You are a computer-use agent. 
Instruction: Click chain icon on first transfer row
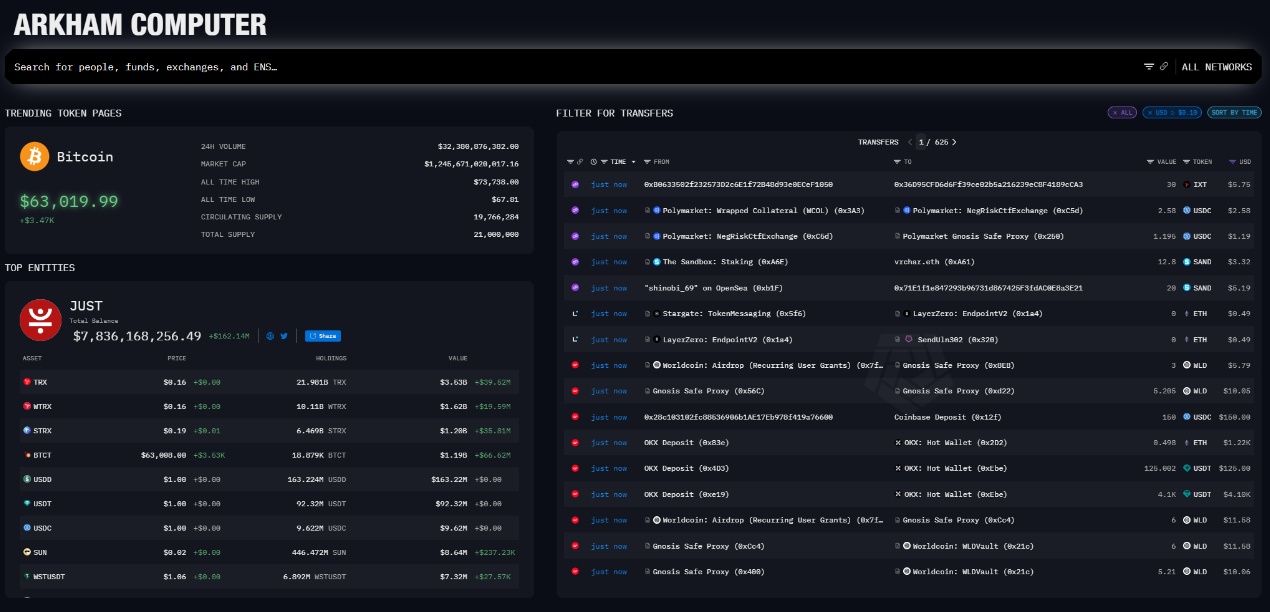pyautogui.click(x=575, y=185)
